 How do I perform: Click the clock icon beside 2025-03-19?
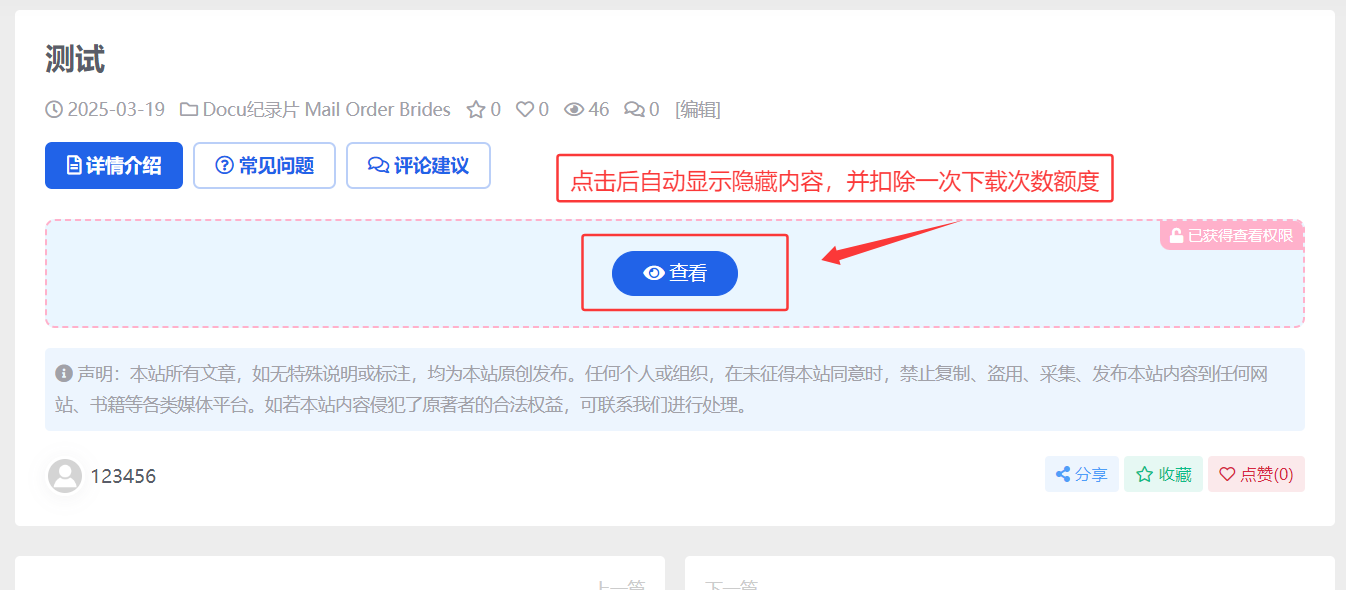point(54,110)
